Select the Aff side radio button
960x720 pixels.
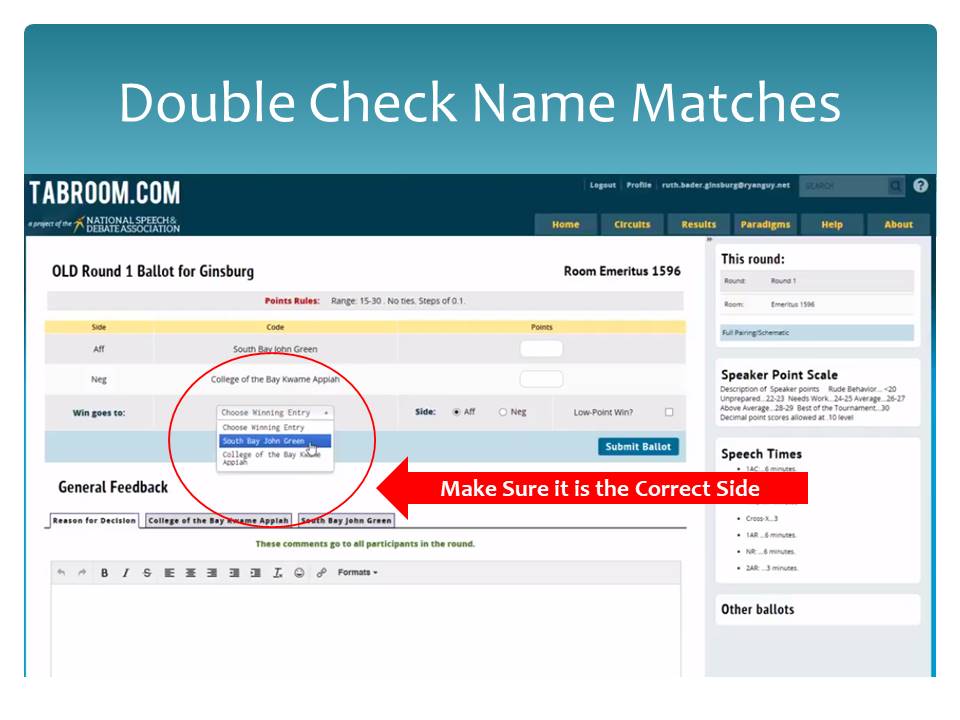click(x=457, y=412)
